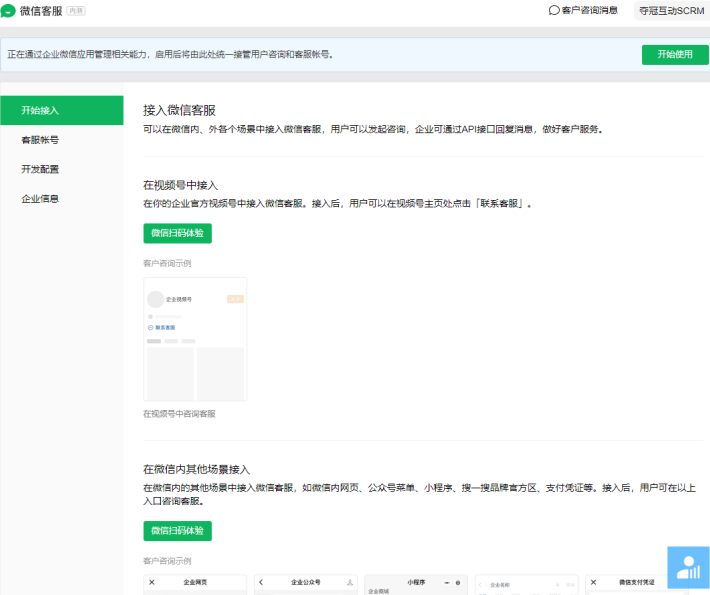This screenshot has height=595, width=710.
Task: Click 微信扫码体验 under 在微信内其他场景接入
Action: [177, 531]
